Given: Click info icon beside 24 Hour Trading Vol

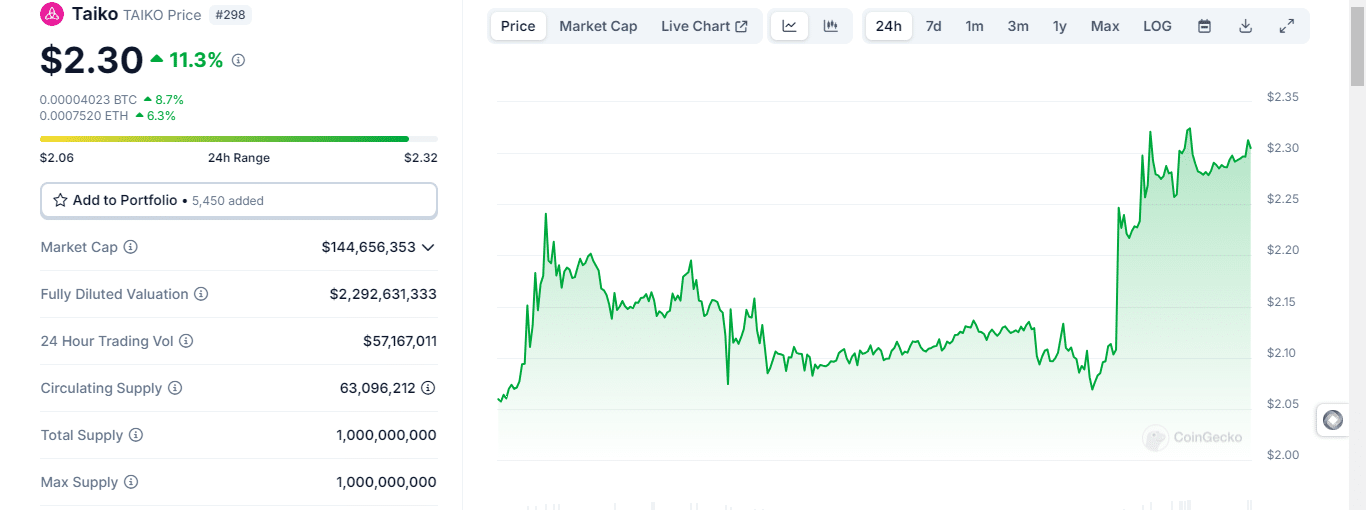Looking at the screenshot, I should [x=186, y=341].
